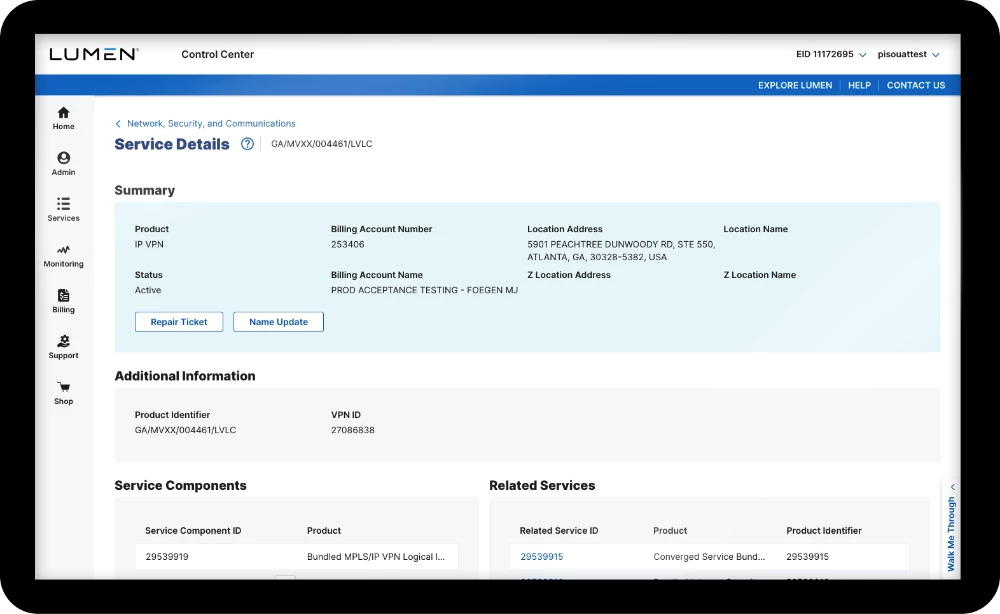The width and height of the screenshot is (1000, 614).
Task: Select service component row 29539919
Action: click(x=297, y=557)
